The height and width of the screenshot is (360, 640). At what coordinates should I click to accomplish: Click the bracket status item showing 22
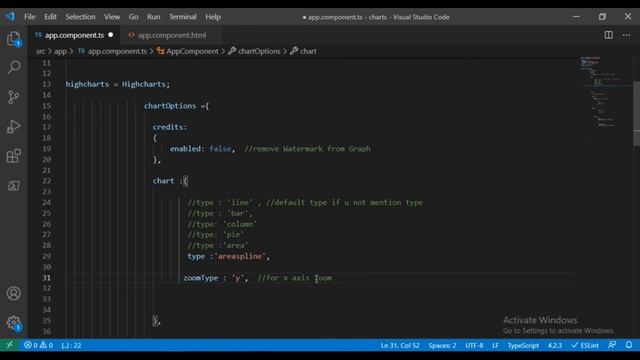tap(71, 345)
